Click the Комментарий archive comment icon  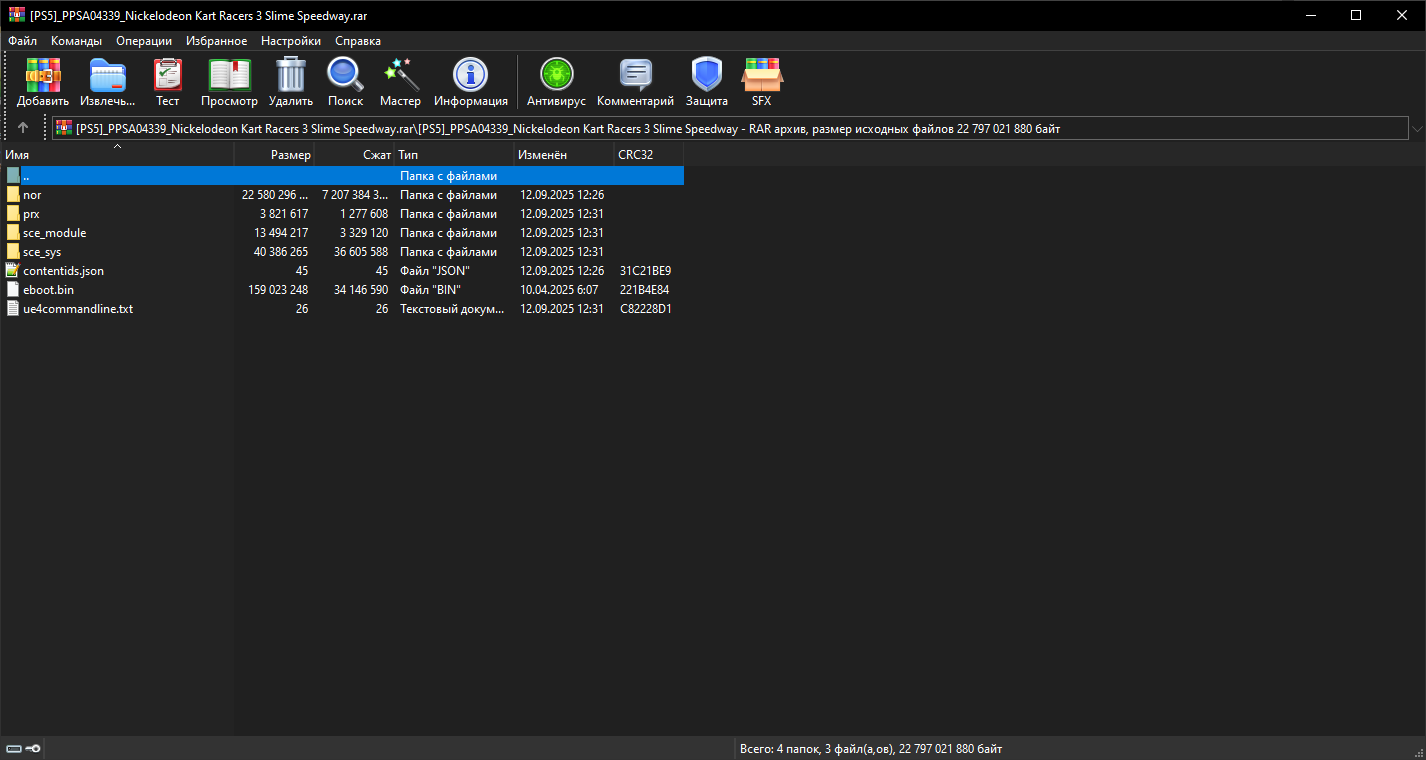[x=635, y=76]
